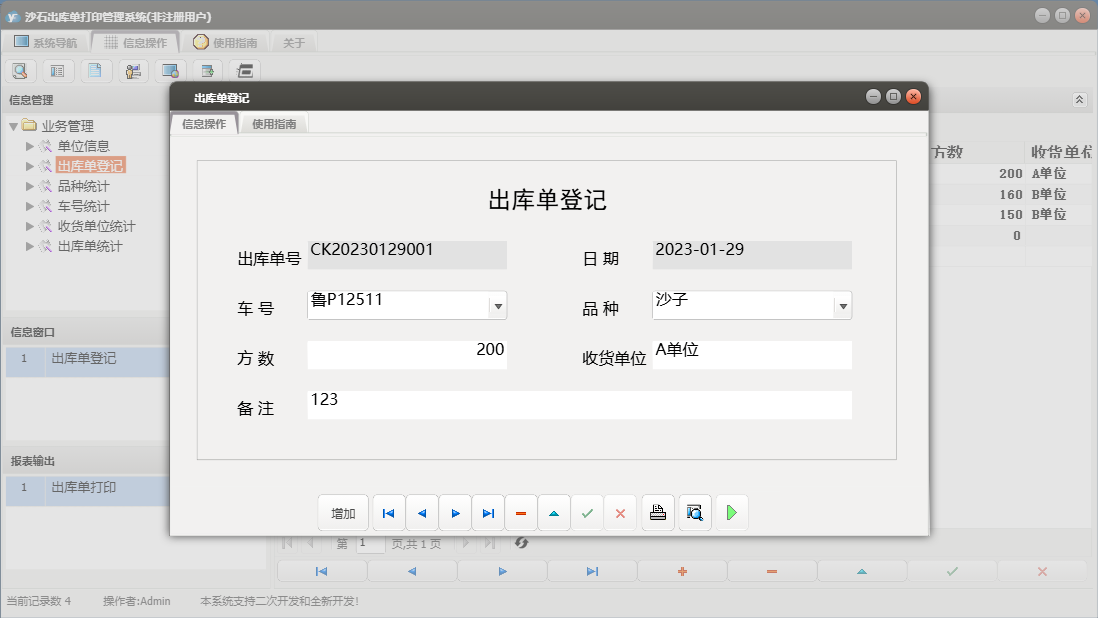The width and height of the screenshot is (1098, 618).
Task: Click inside the 备注 input field
Action: pos(580,404)
